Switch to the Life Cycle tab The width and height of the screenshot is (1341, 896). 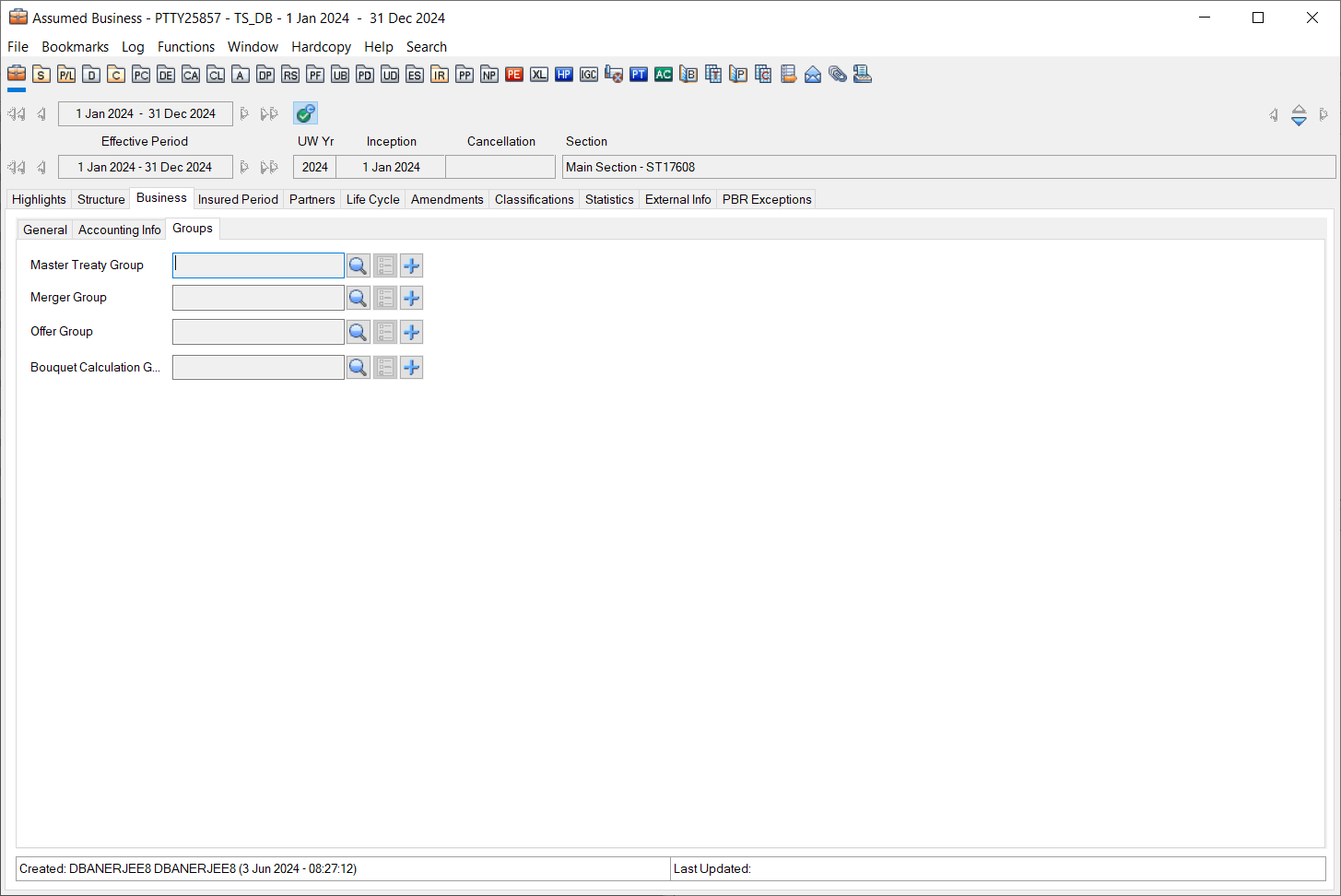(372, 199)
